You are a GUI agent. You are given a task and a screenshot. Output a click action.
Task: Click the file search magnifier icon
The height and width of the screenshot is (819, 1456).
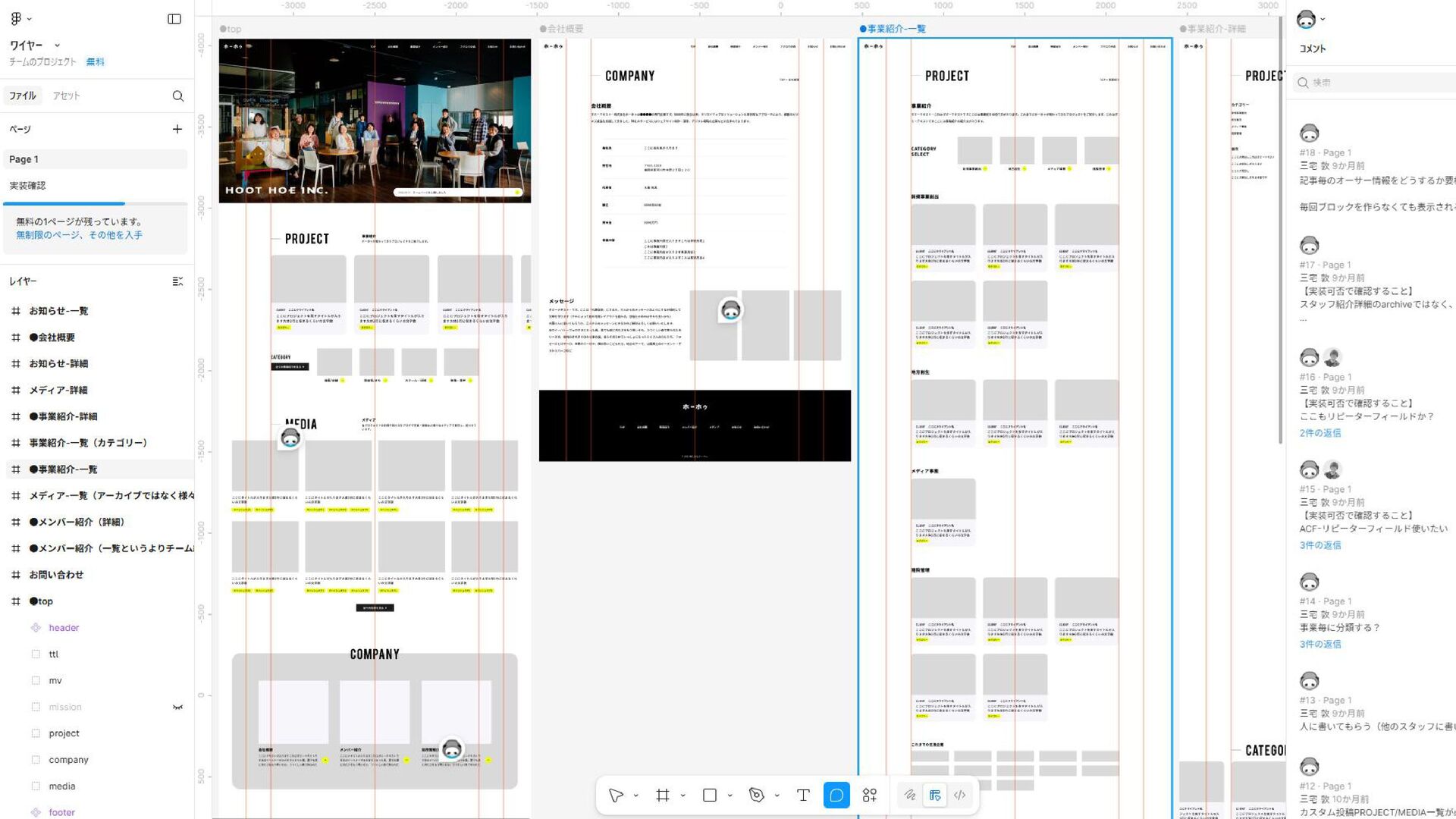pyautogui.click(x=178, y=96)
